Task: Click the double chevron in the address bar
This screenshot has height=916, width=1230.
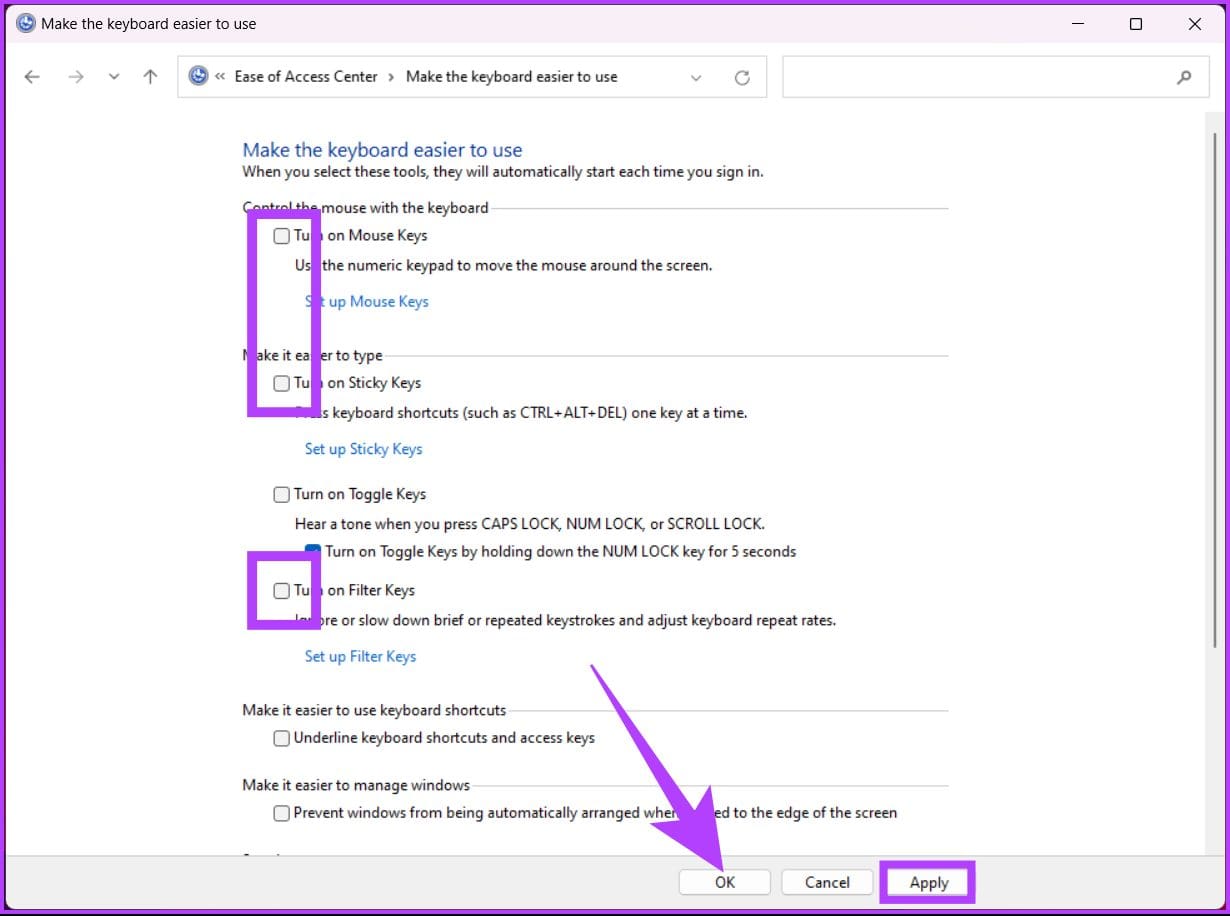Action: pyautogui.click(x=220, y=76)
